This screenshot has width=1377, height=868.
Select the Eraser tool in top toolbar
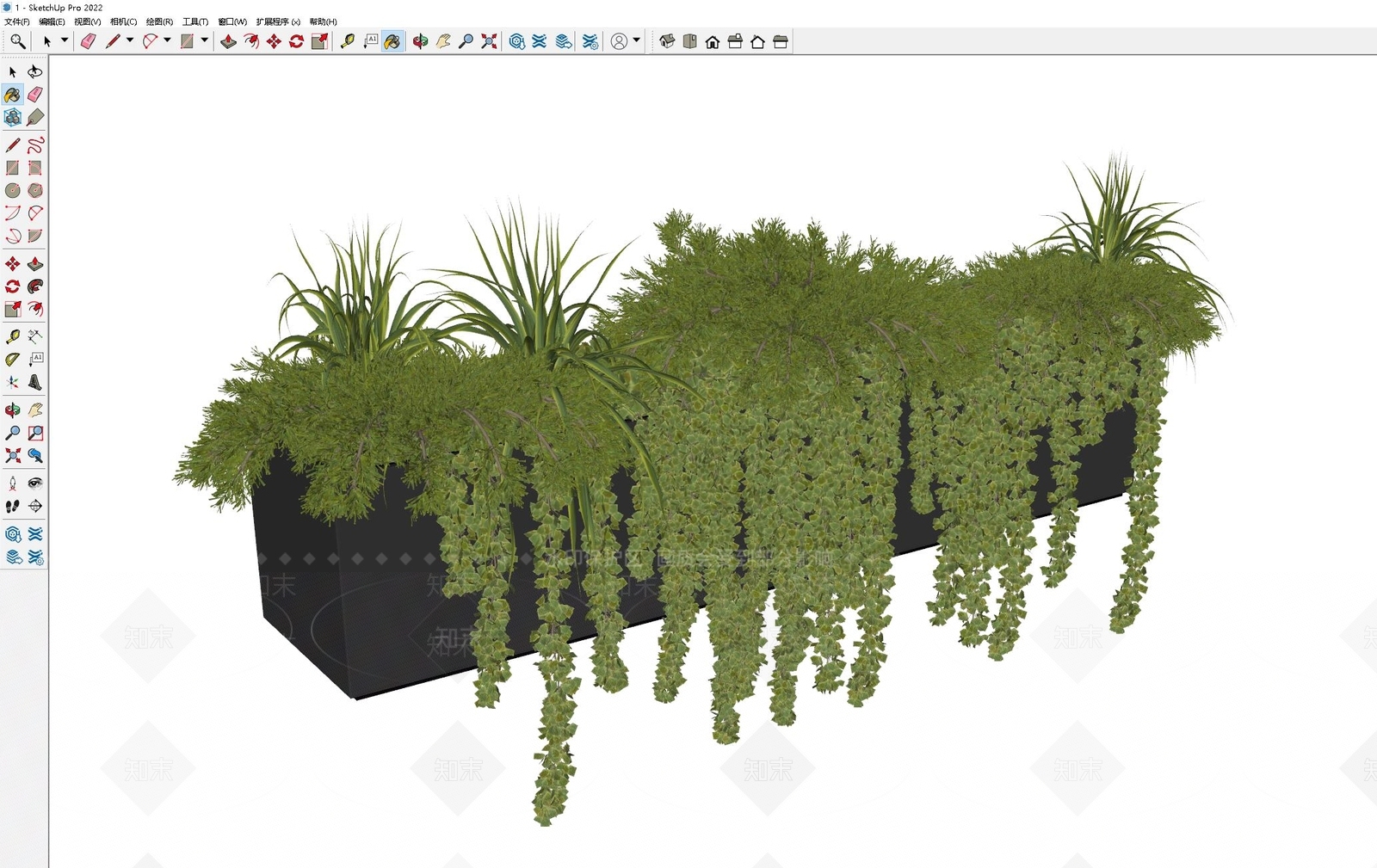[x=88, y=41]
